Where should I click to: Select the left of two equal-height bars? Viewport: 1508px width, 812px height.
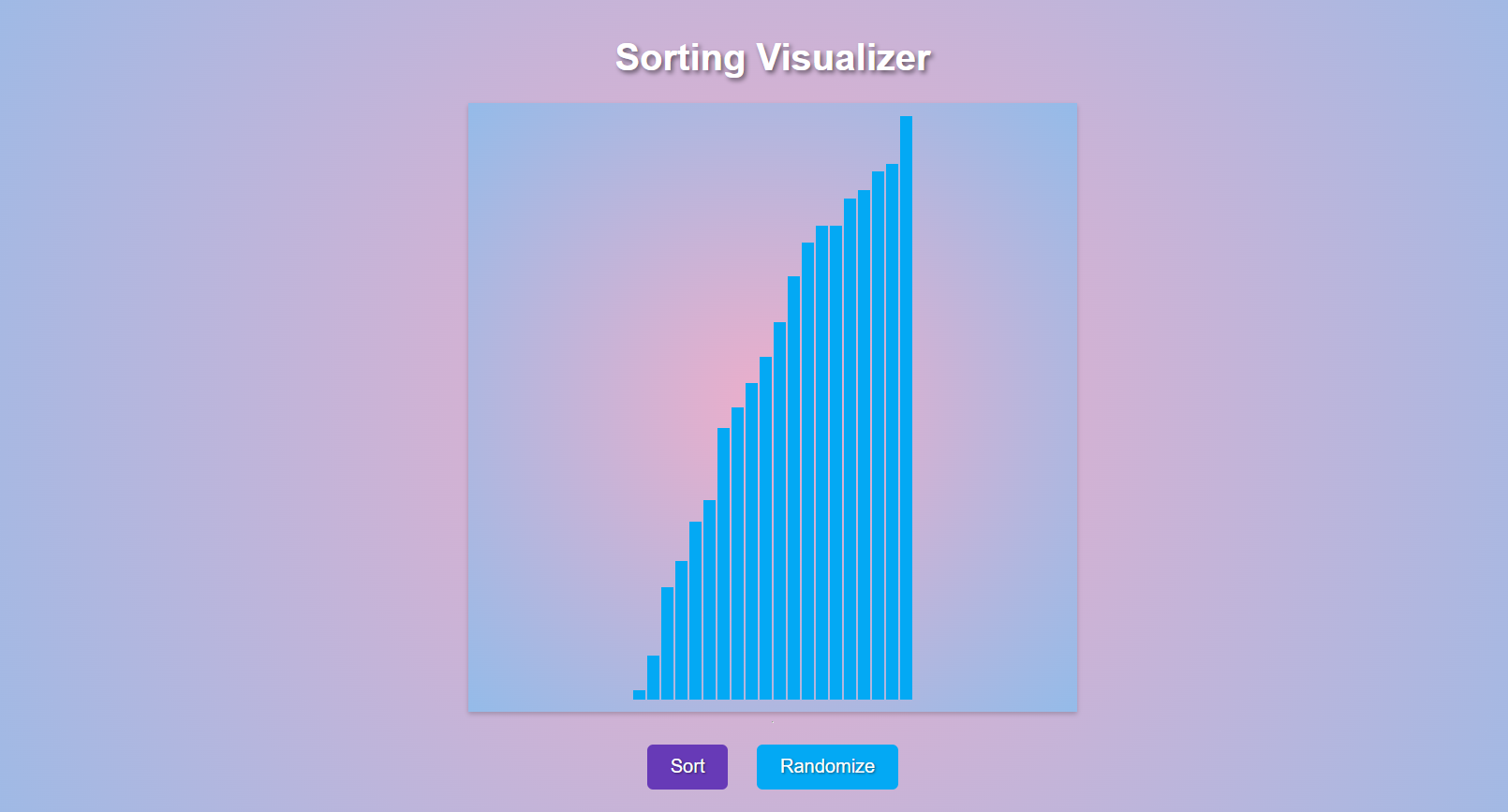tap(821, 463)
